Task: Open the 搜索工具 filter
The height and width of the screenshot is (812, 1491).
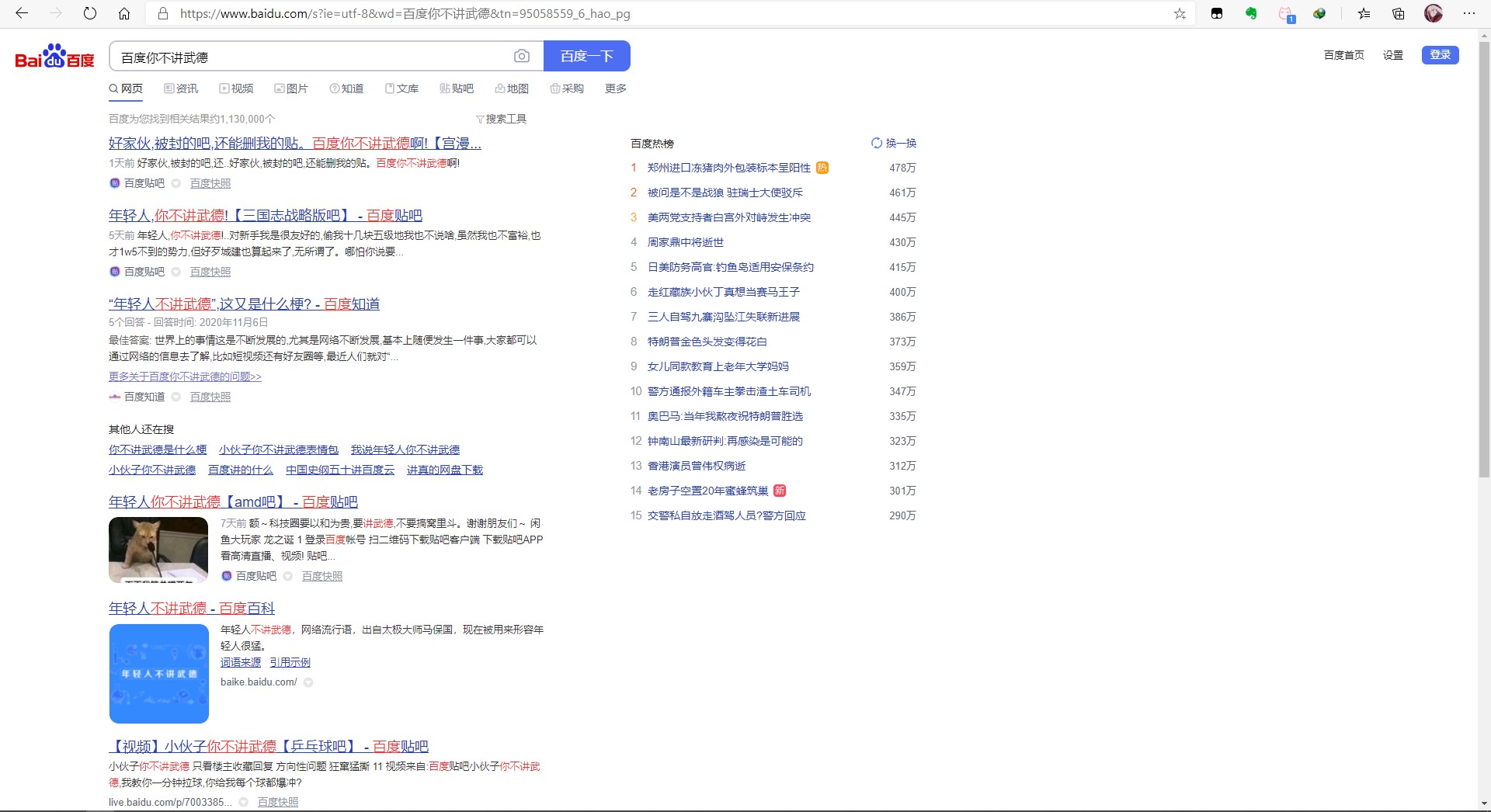Action: point(502,119)
